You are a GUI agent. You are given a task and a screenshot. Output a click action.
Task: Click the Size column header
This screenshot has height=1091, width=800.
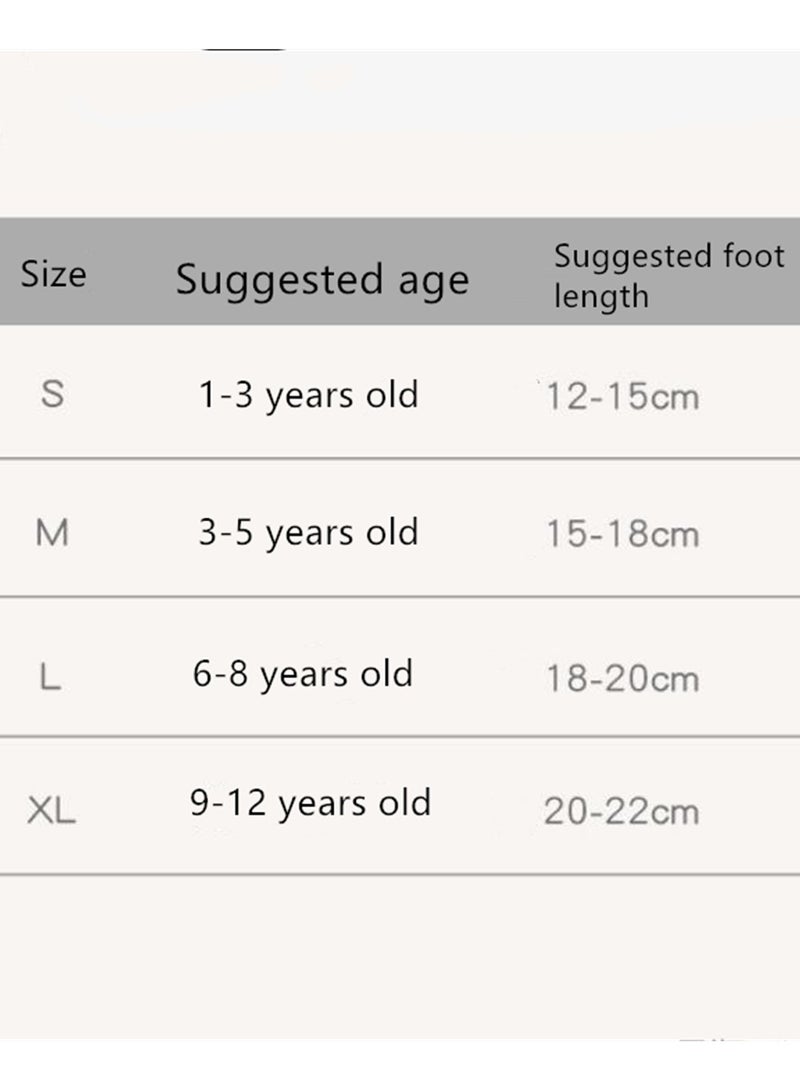point(54,273)
